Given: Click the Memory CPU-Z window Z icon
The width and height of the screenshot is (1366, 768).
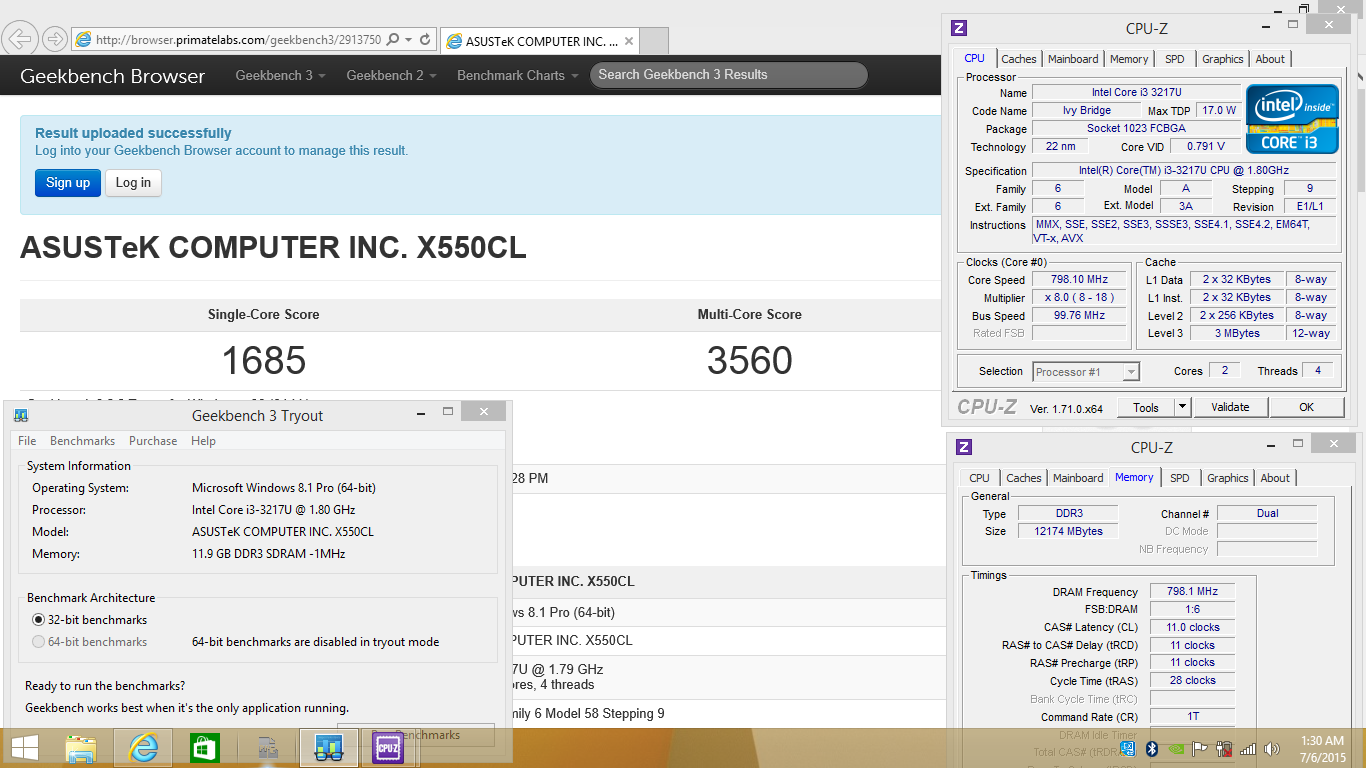Looking at the screenshot, I should (964, 447).
